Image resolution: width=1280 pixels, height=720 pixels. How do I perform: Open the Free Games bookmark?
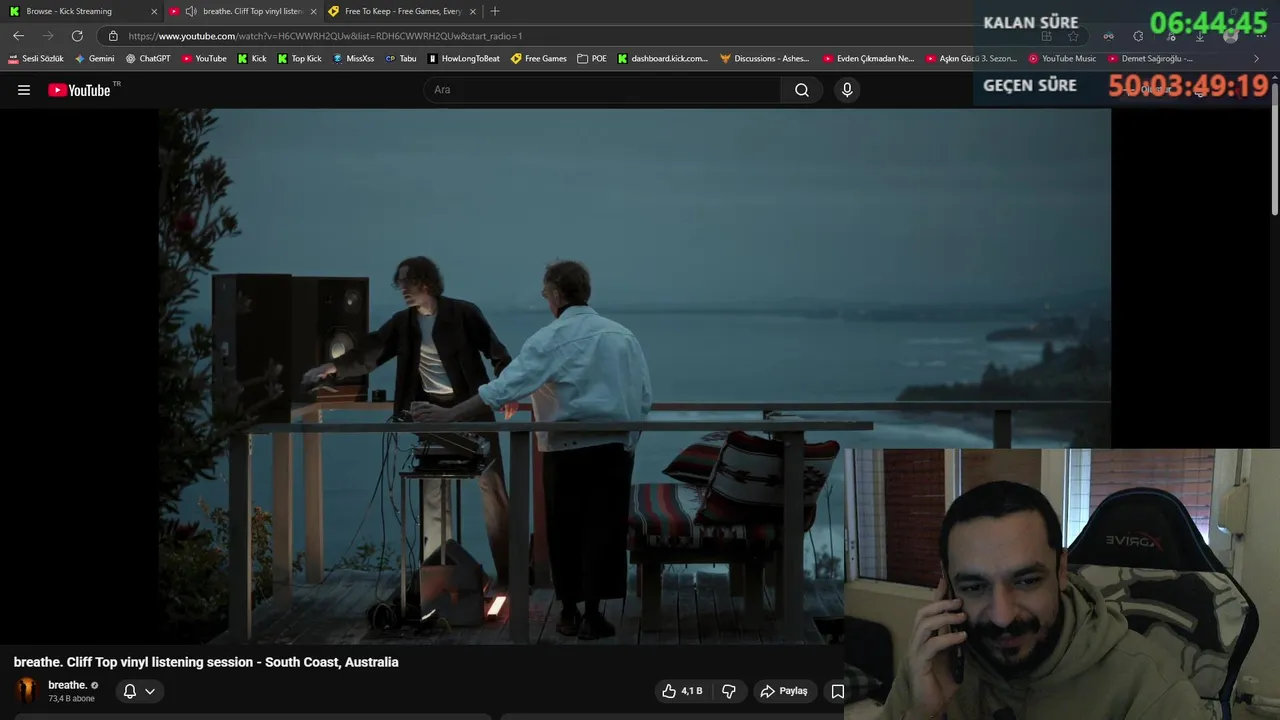pyautogui.click(x=539, y=58)
